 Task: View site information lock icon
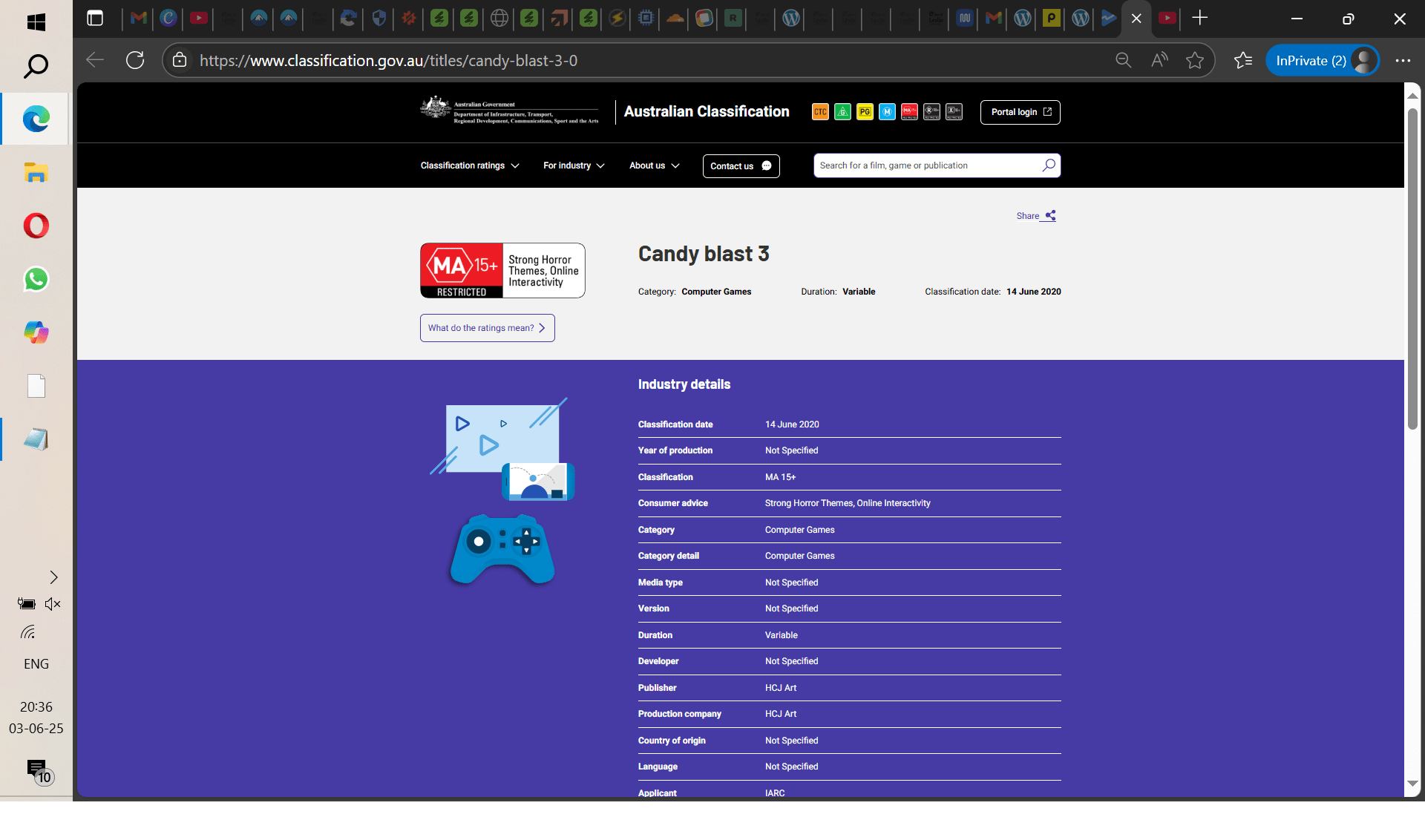coord(180,60)
